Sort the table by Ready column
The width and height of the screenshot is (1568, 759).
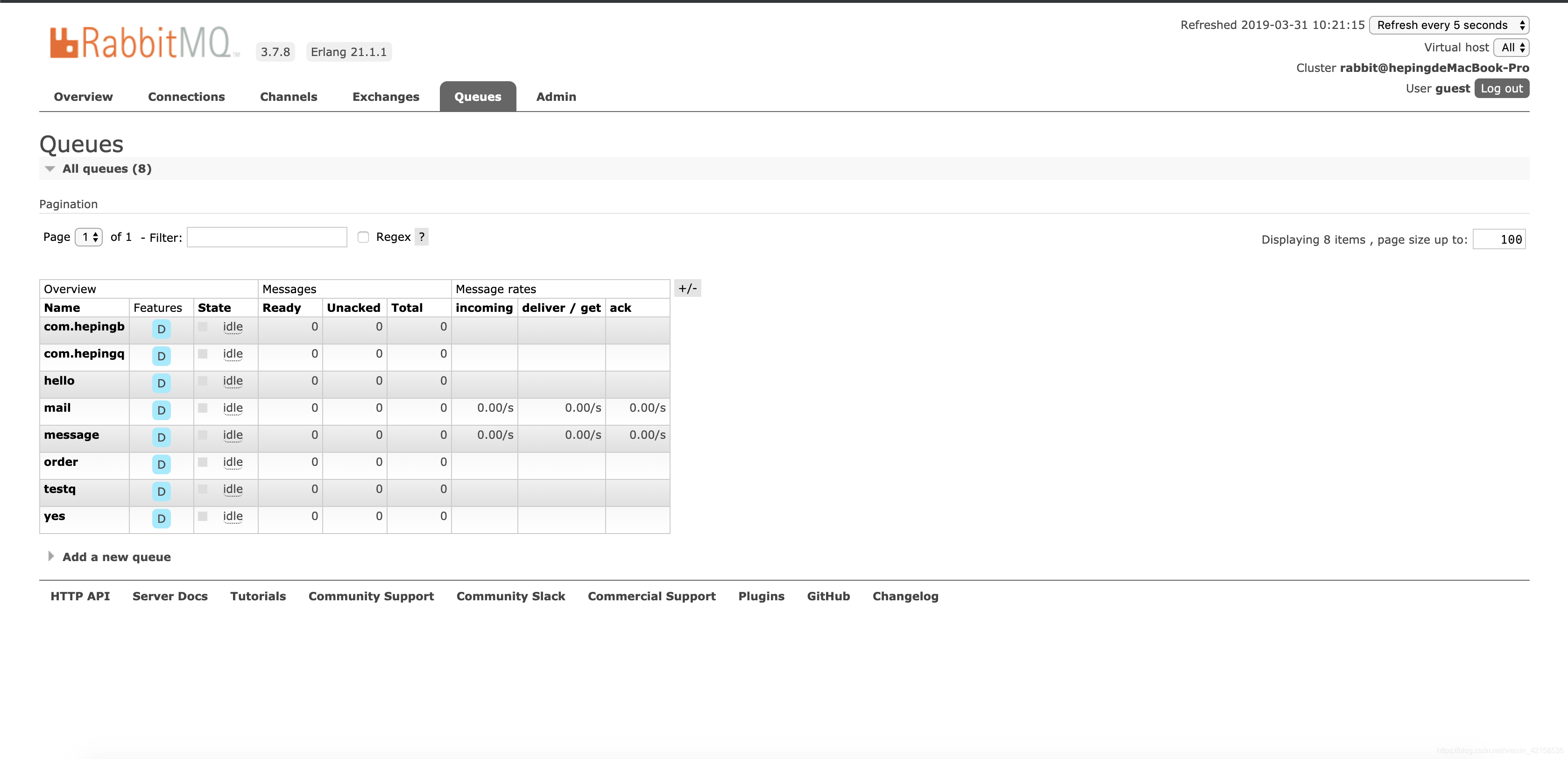(x=282, y=308)
